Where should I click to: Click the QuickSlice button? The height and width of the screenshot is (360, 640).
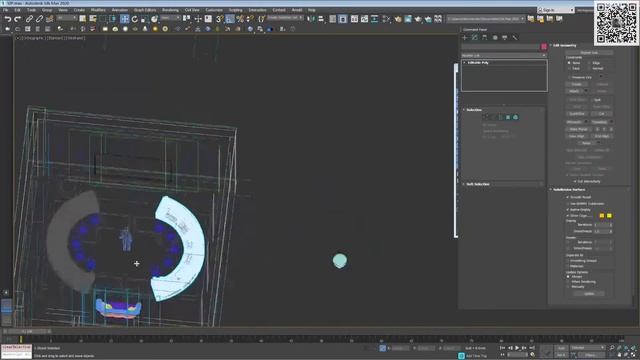click(x=577, y=114)
